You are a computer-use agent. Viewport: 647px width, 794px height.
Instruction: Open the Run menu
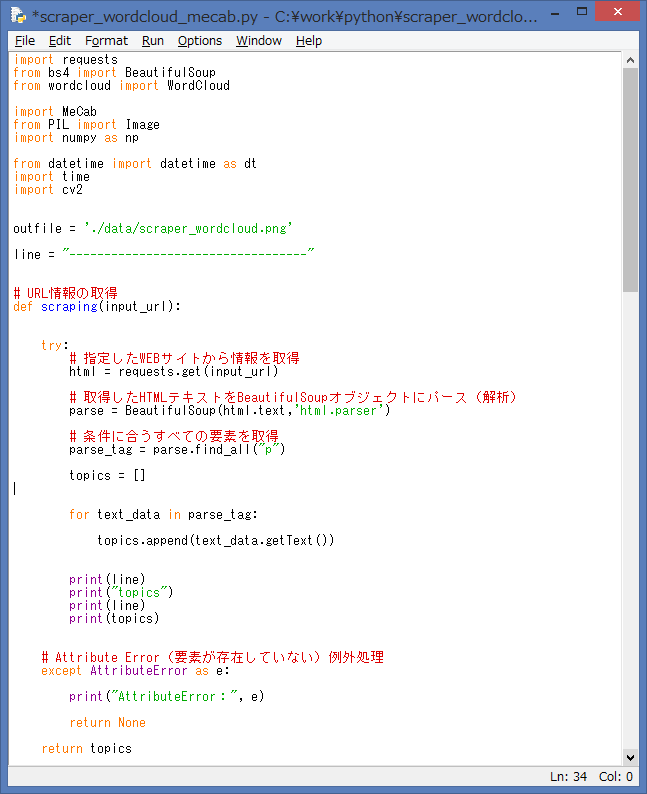(153, 40)
